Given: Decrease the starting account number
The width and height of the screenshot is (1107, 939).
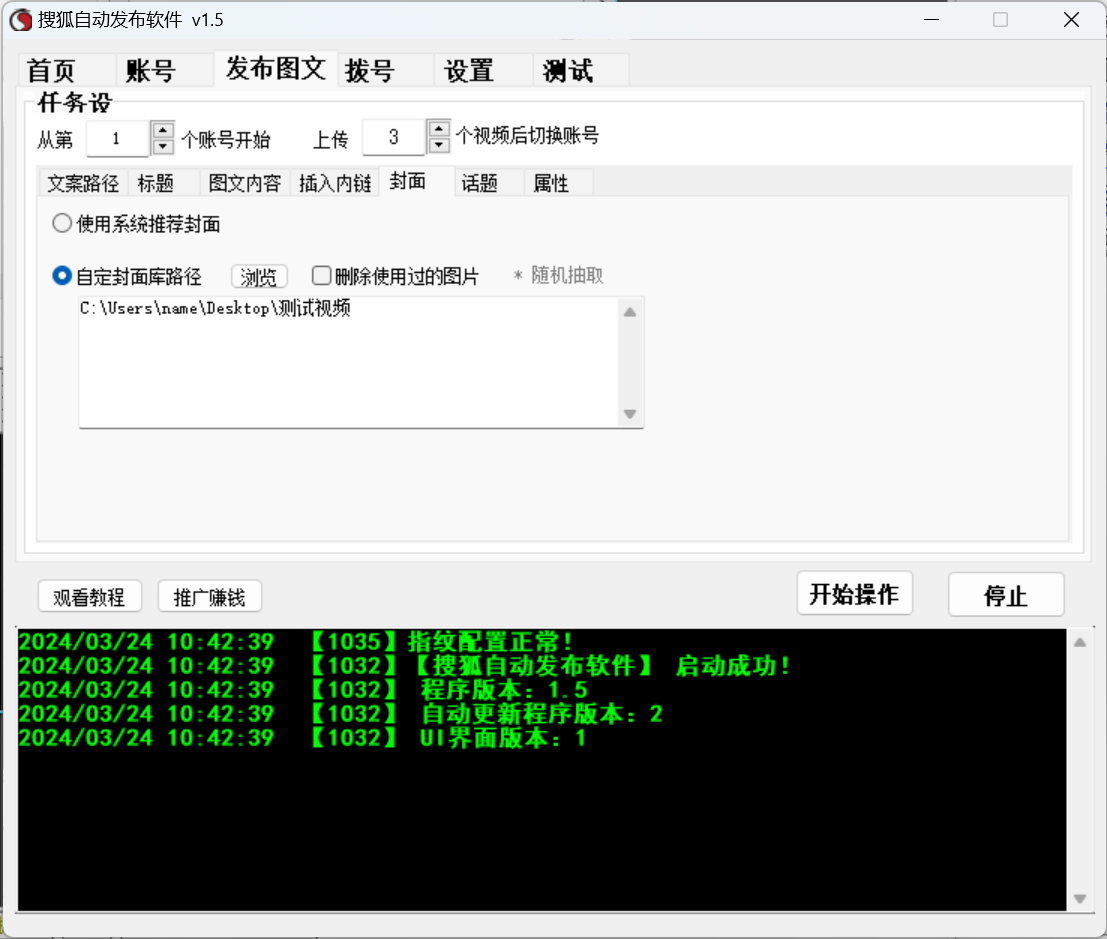Looking at the screenshot, I should pos(163,146).
